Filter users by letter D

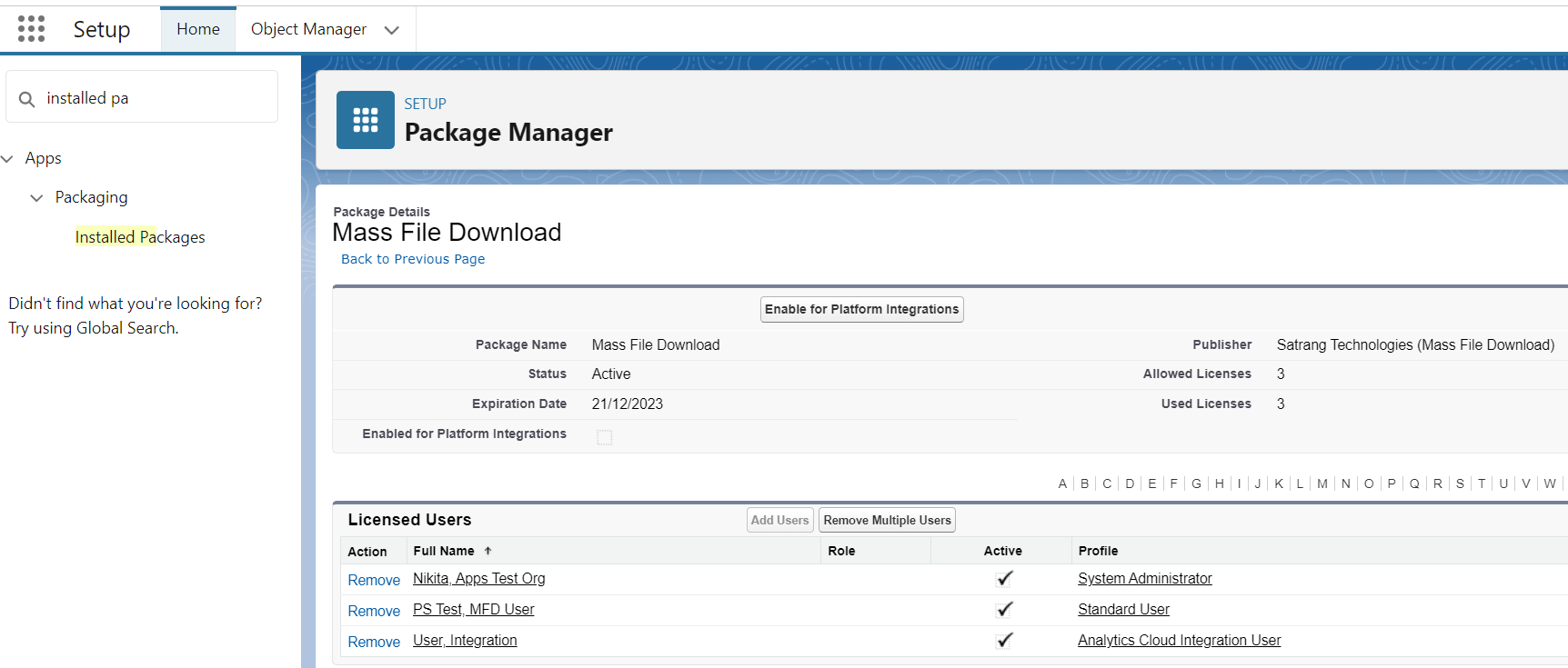(1130, 484)
